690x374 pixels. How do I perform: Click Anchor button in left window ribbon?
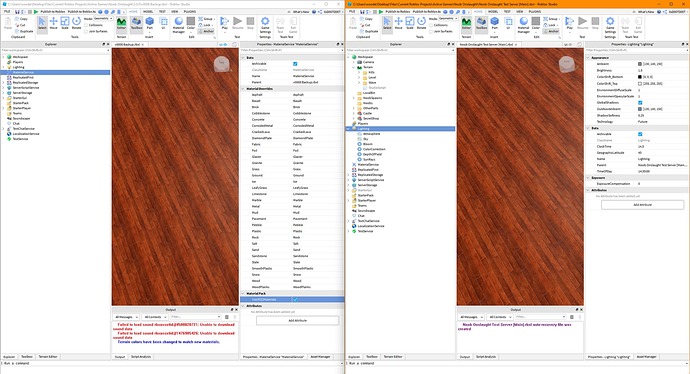[206, 31]
